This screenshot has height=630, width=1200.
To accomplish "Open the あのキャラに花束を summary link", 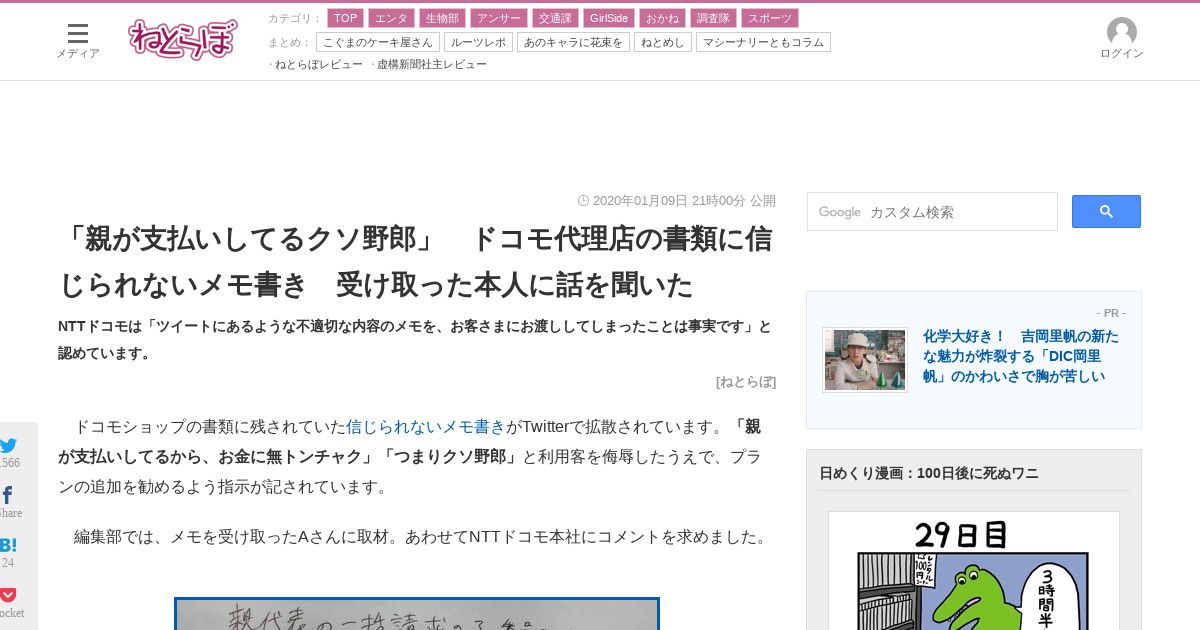I will point(573,42).
